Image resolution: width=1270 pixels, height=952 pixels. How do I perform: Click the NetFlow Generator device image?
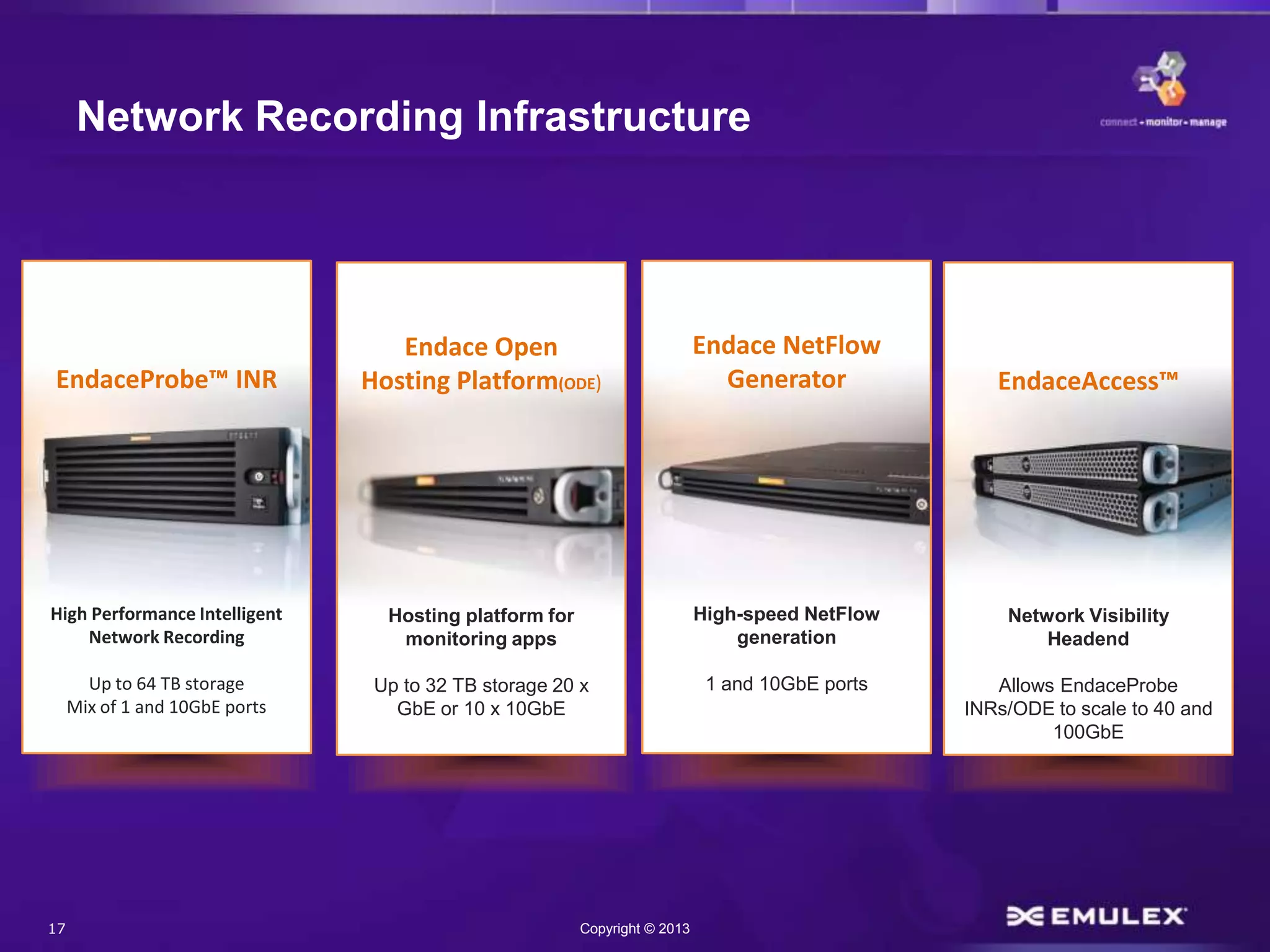[794, 483]
